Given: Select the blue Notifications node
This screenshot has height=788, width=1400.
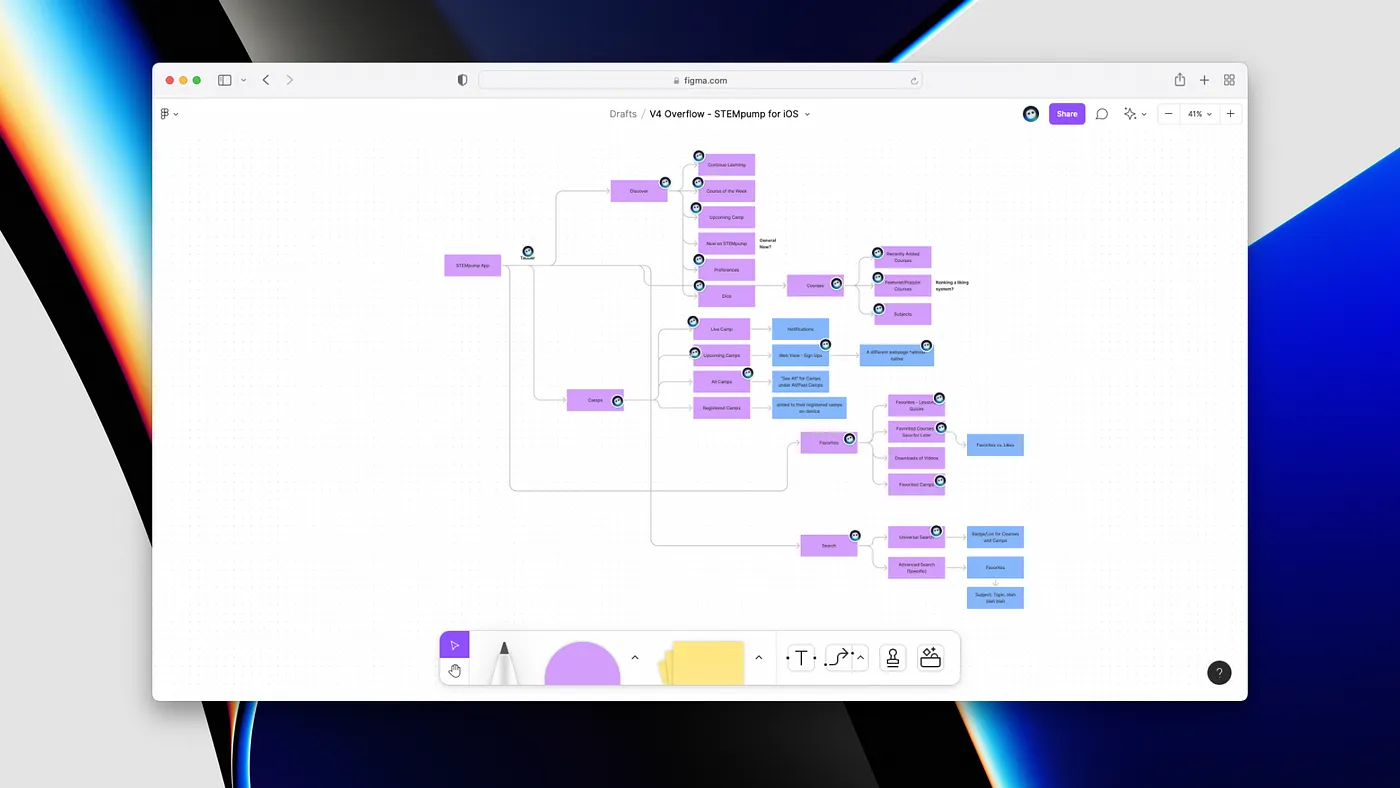Looking at the screenshot, I should click(x=800, y=329).
